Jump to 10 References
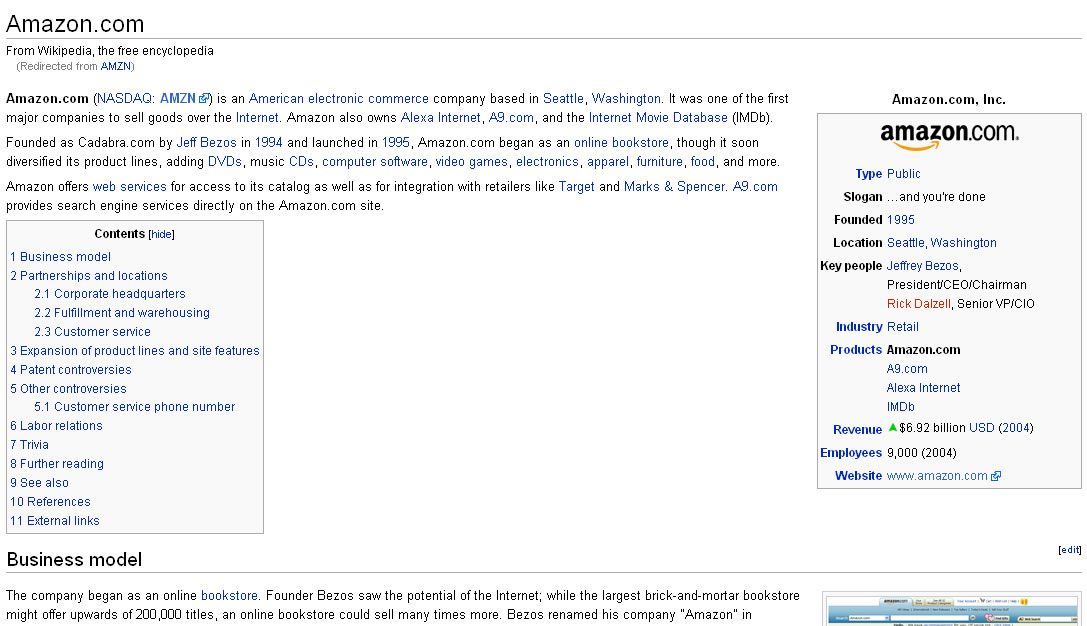Screen dimensions: 1087x626 point(50,502)
